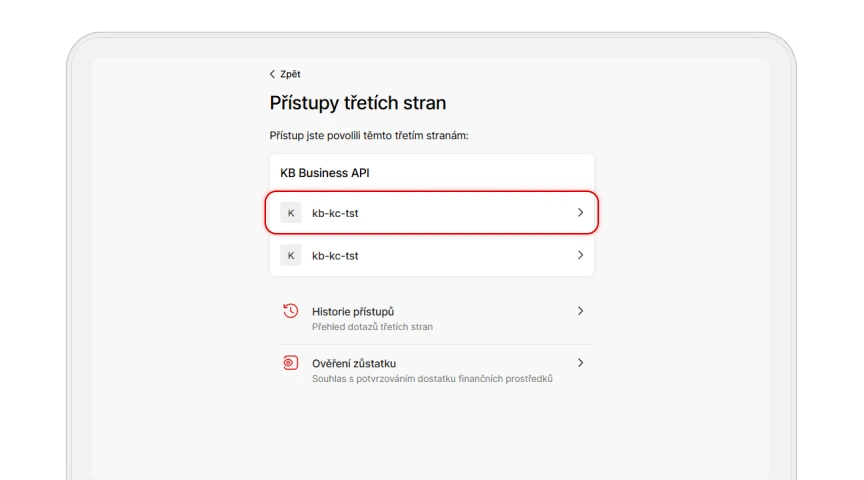Click the K avatar in the red-outlined kb-kc-tst row

click(291, 213)
